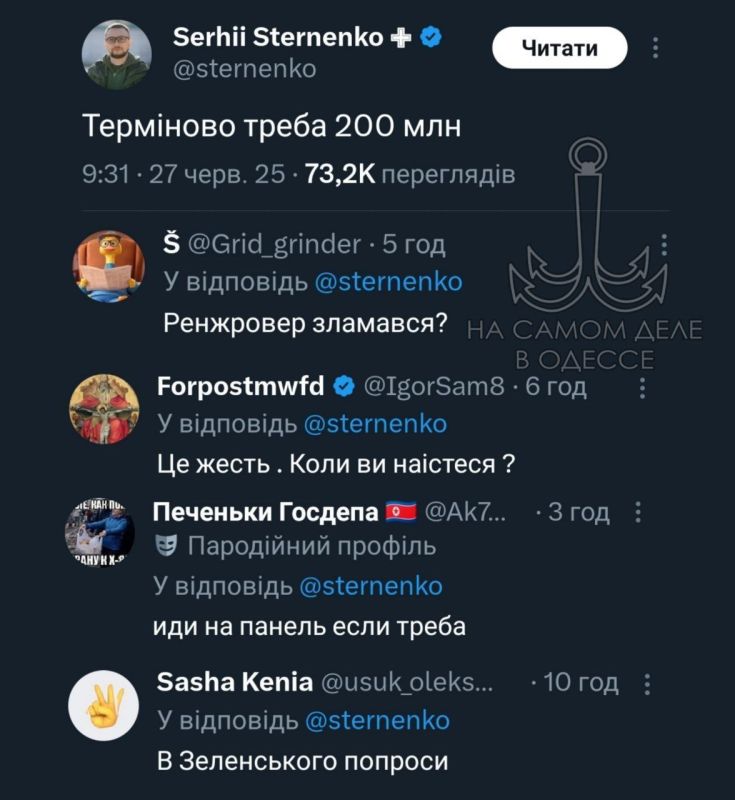Click @sternenko mention in Печеньки Госдепа reply

(370, 585)
